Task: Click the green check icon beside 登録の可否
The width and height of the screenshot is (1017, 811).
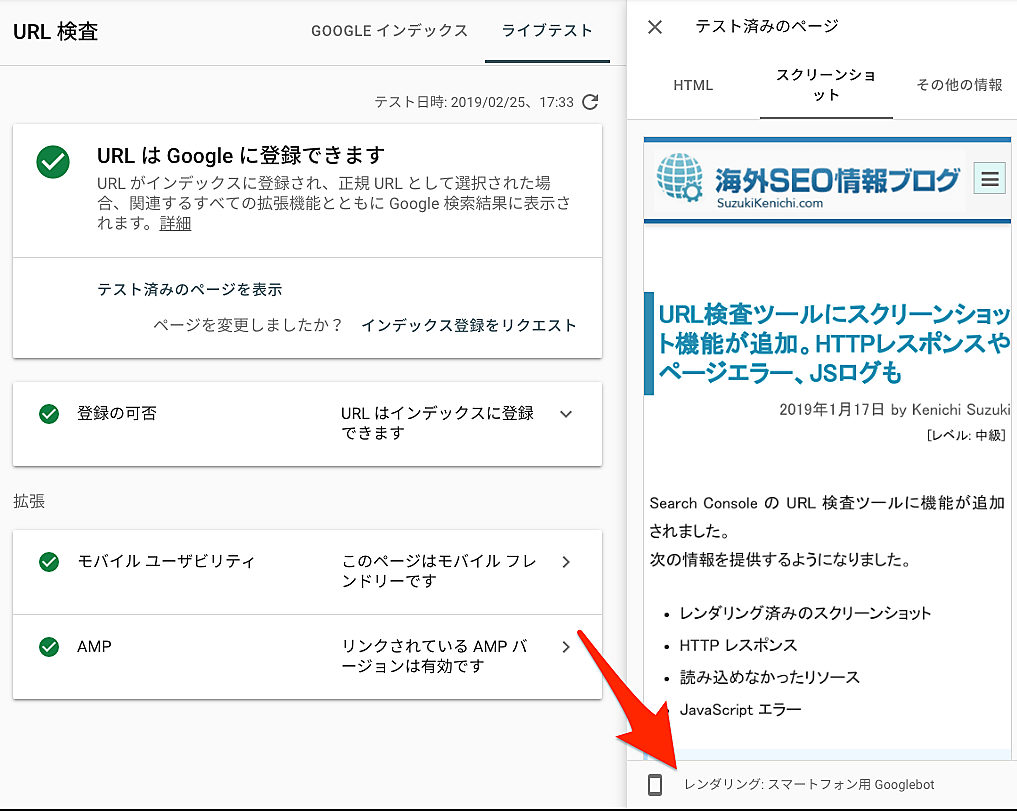Action: coord(49,414)
